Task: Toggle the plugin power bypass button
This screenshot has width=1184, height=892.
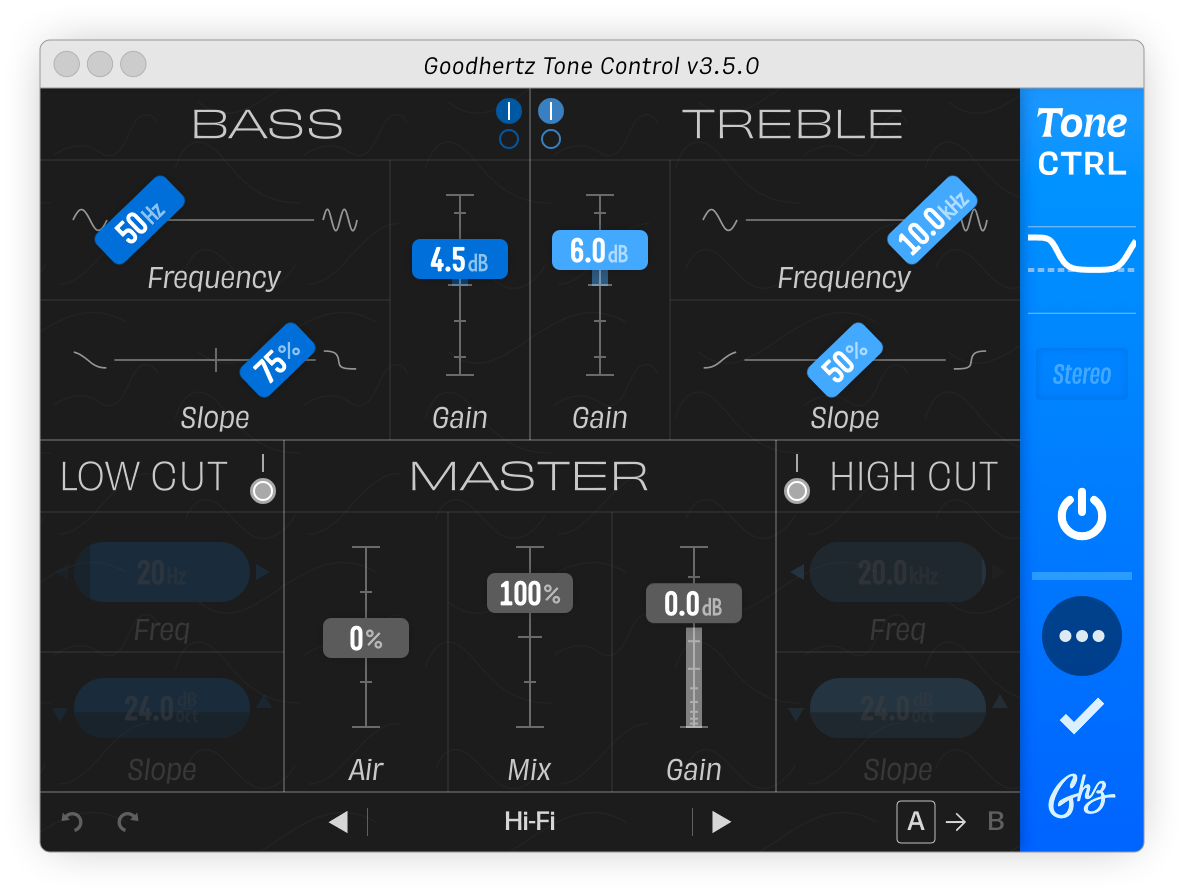Action: 1081,514
